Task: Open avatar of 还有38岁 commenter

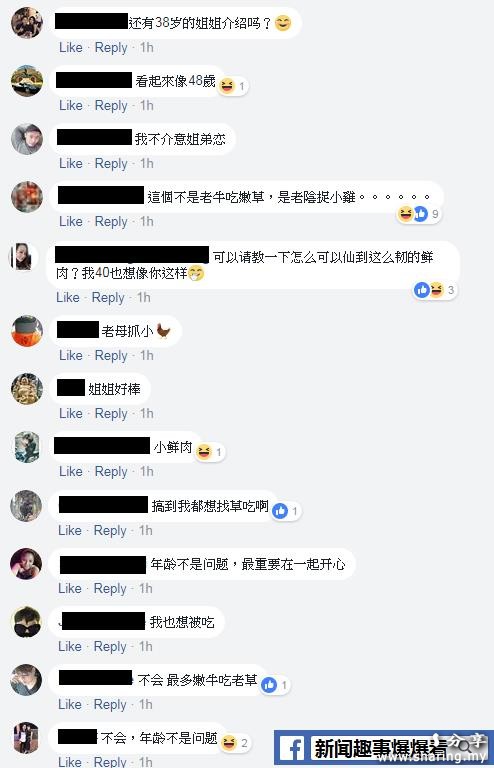Action: [x=27, y=23]
